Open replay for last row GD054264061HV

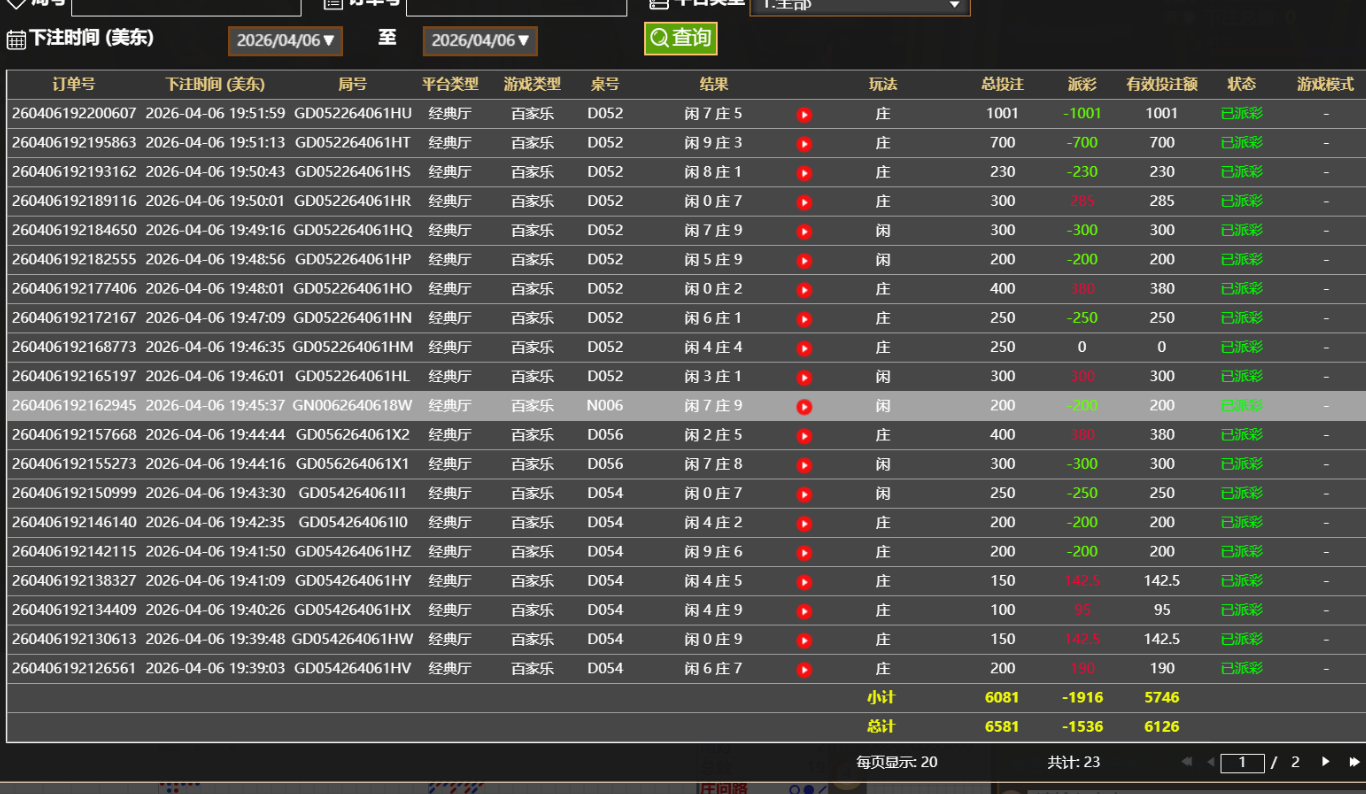point(804,670)
